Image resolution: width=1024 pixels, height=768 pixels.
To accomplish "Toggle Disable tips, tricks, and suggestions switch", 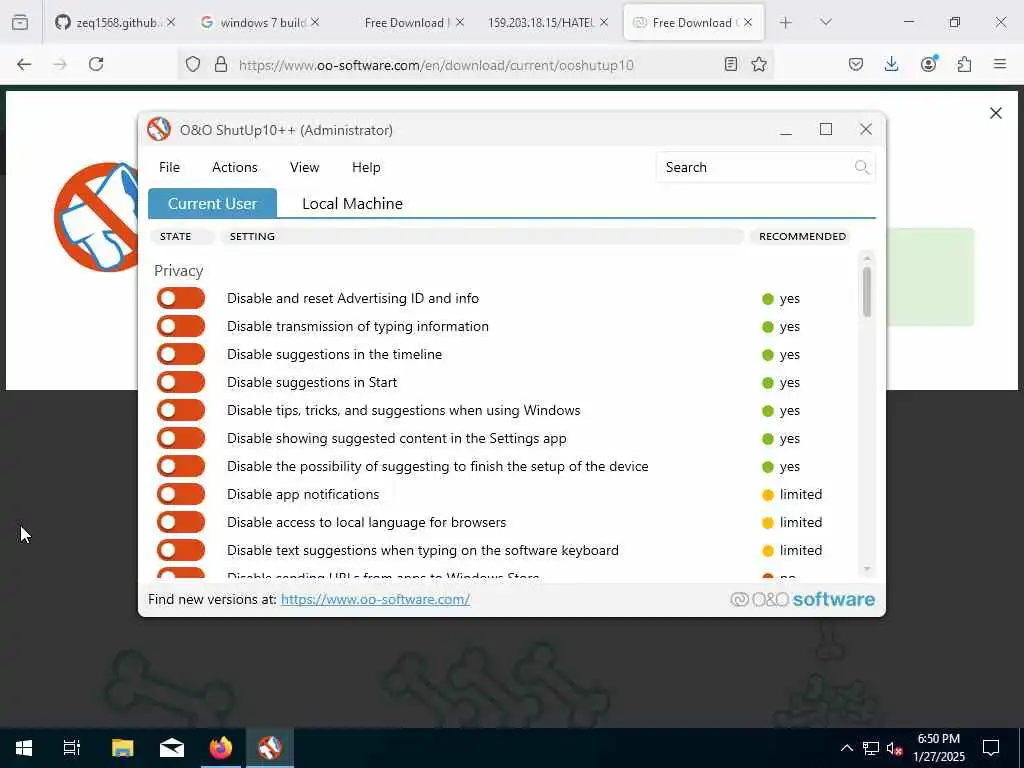I will click(x=181, y=411).
